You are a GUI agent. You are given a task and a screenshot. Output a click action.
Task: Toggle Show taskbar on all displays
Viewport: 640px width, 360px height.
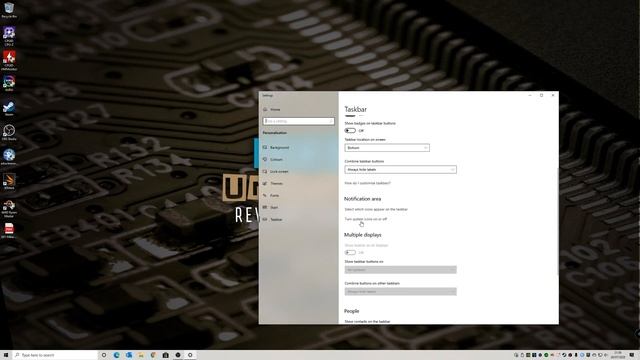[x=350, y=253]
